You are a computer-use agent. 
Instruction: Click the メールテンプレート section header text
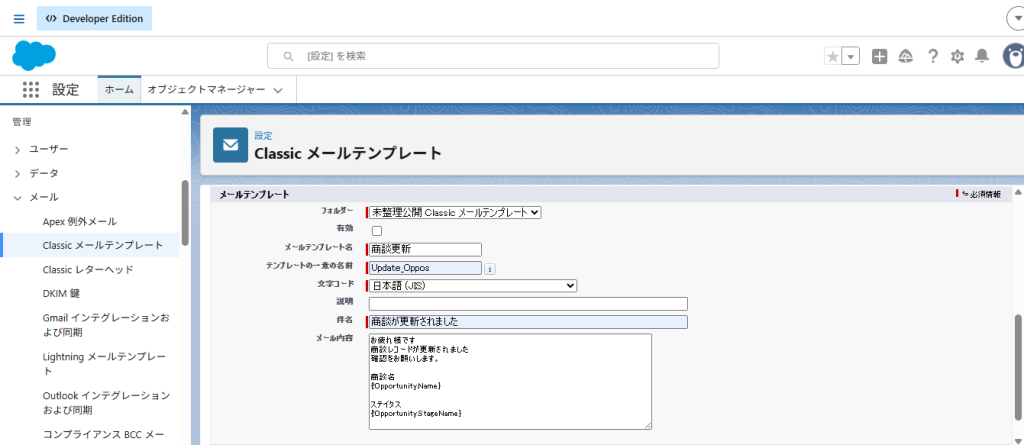[x=254, y=195]
